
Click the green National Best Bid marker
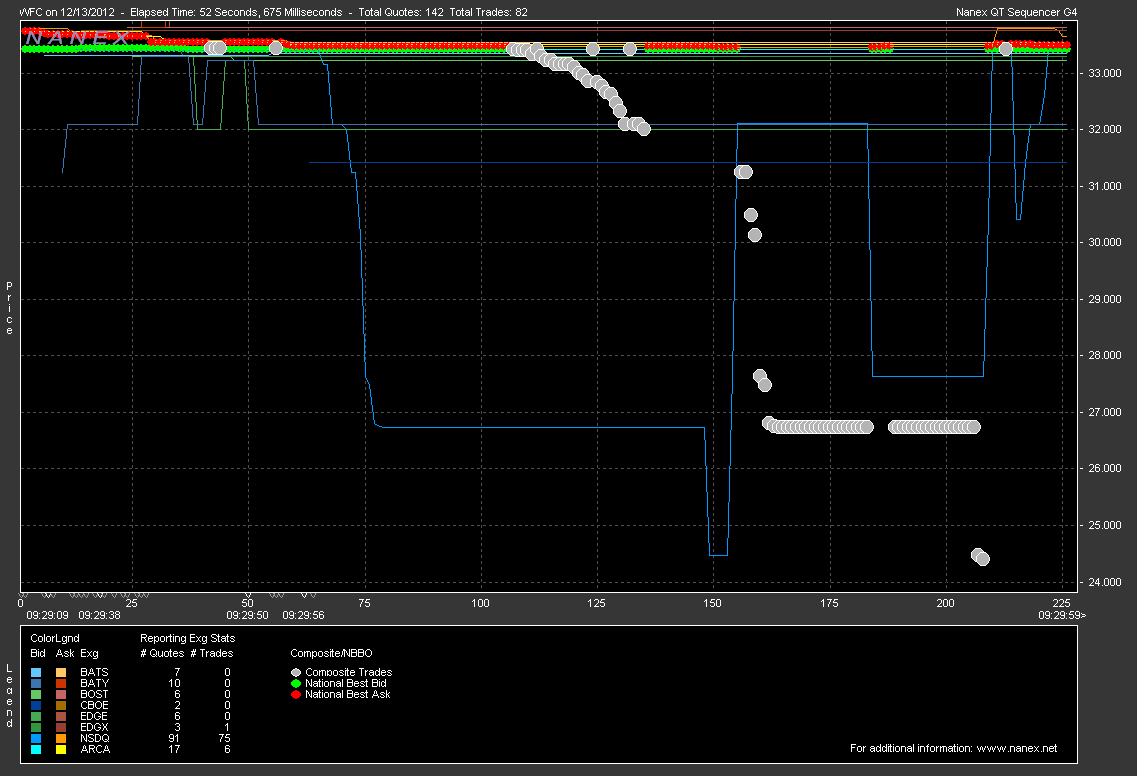pos(296,683)
